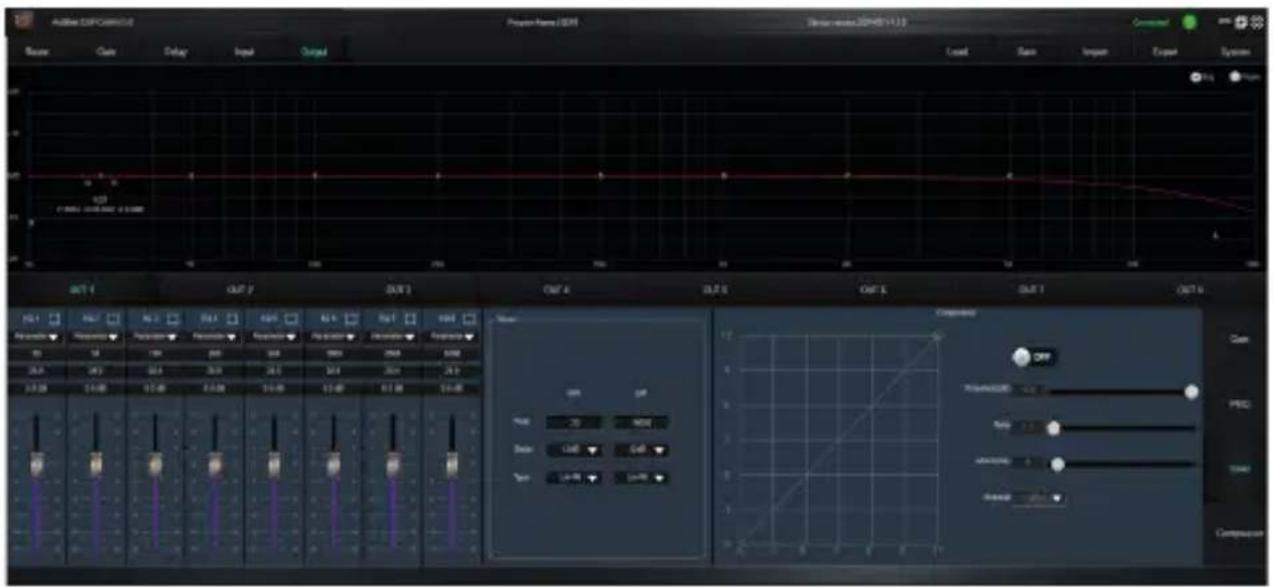This screenshot has width=1273, height=587.
Task: Switch to the OUT 6 tab
Action: pyautogui.click(x=872, y=288)
